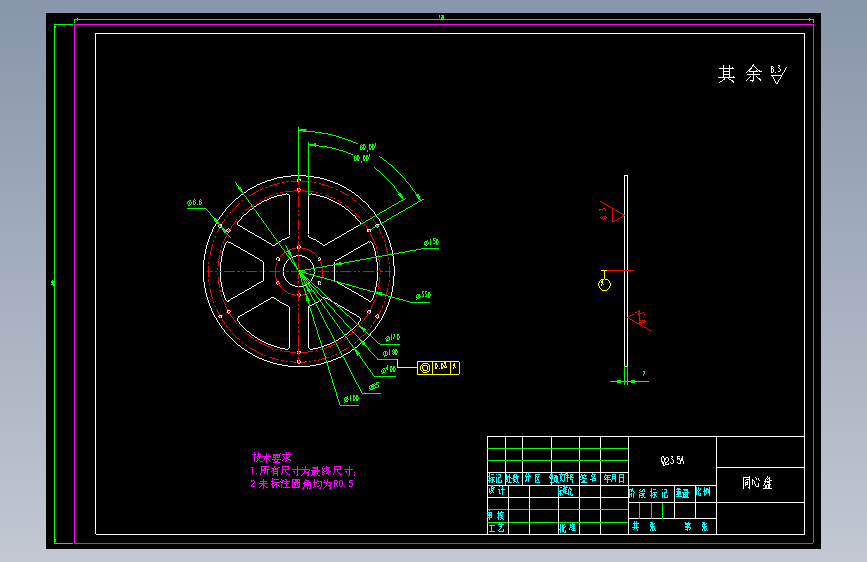This screenshot has height=562, width=867.
Task: Click the φ550 diameter dimension label
Action: click(423, 295)
